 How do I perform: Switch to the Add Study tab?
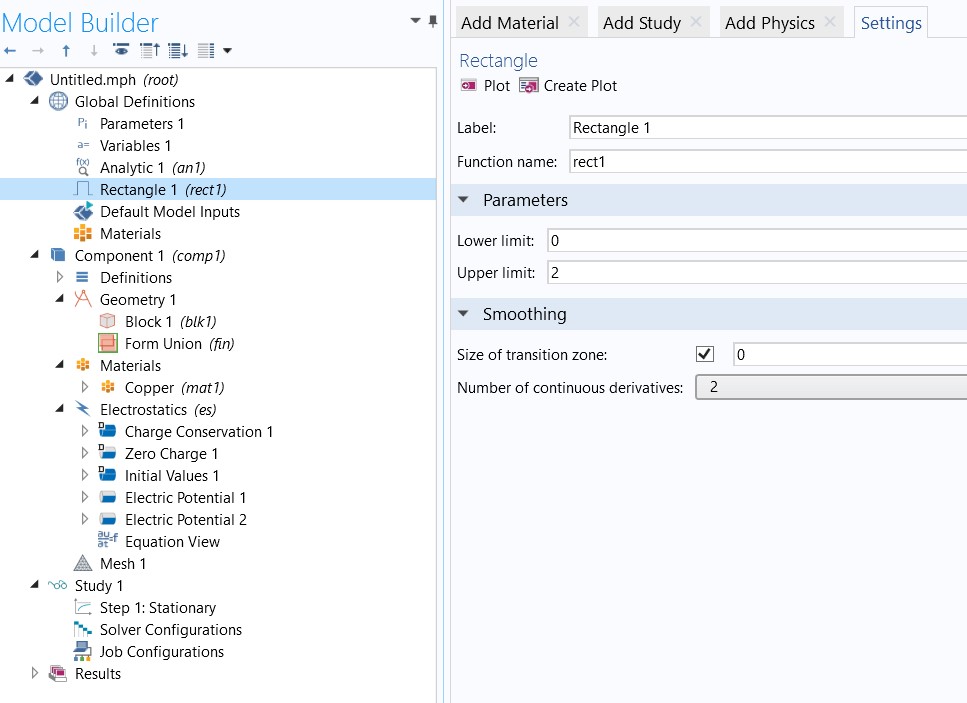[641, 23]
